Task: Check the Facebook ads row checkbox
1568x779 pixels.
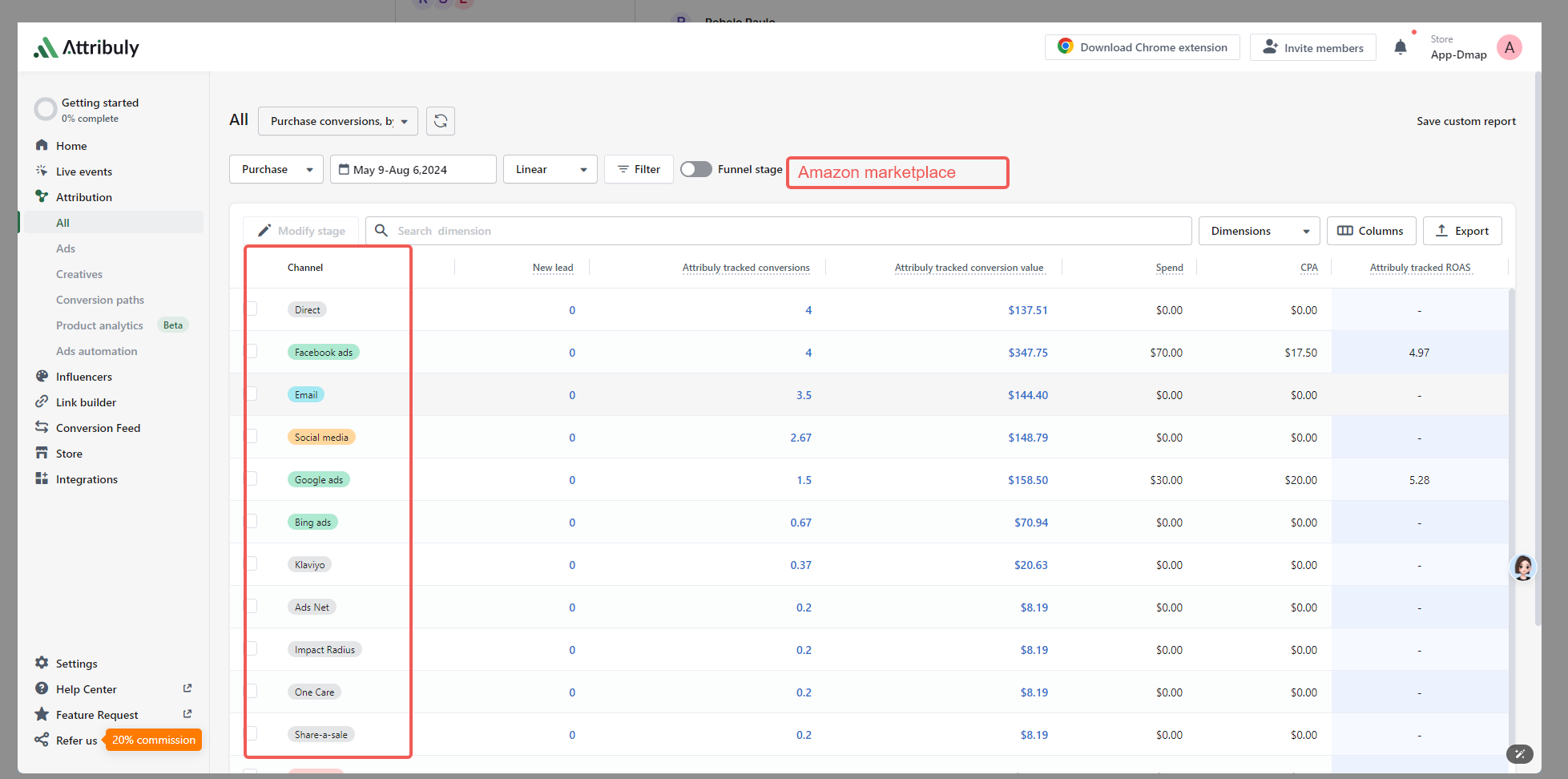Action: (x=252, y=352)
